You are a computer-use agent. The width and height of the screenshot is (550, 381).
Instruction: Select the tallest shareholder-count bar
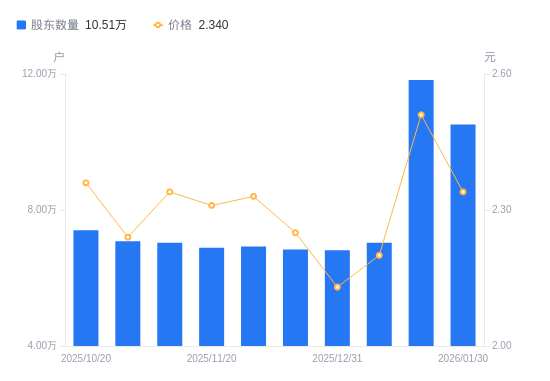coord(421,213)
